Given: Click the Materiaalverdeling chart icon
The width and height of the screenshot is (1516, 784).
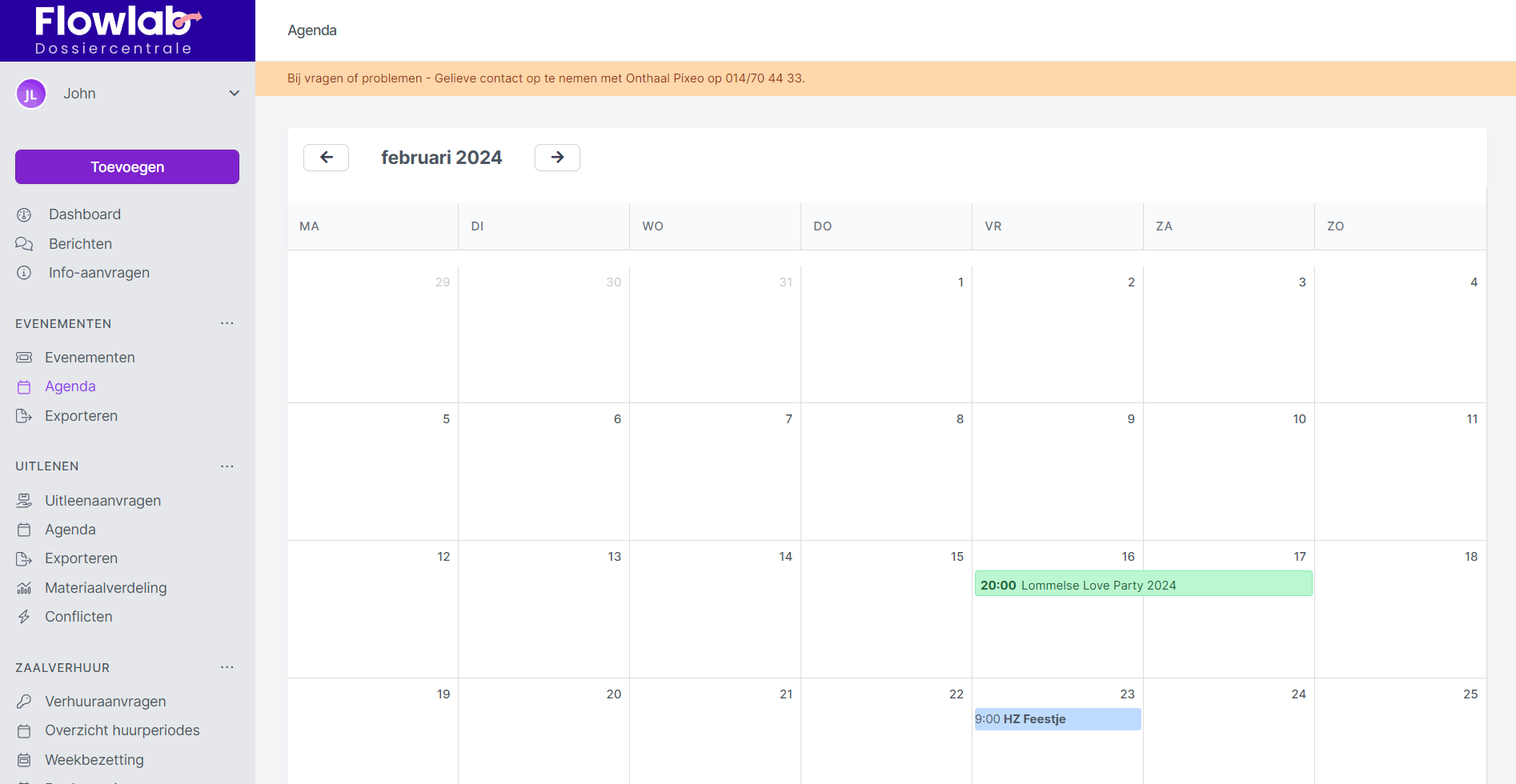Looking at the screenshot, I should (24, 588).
